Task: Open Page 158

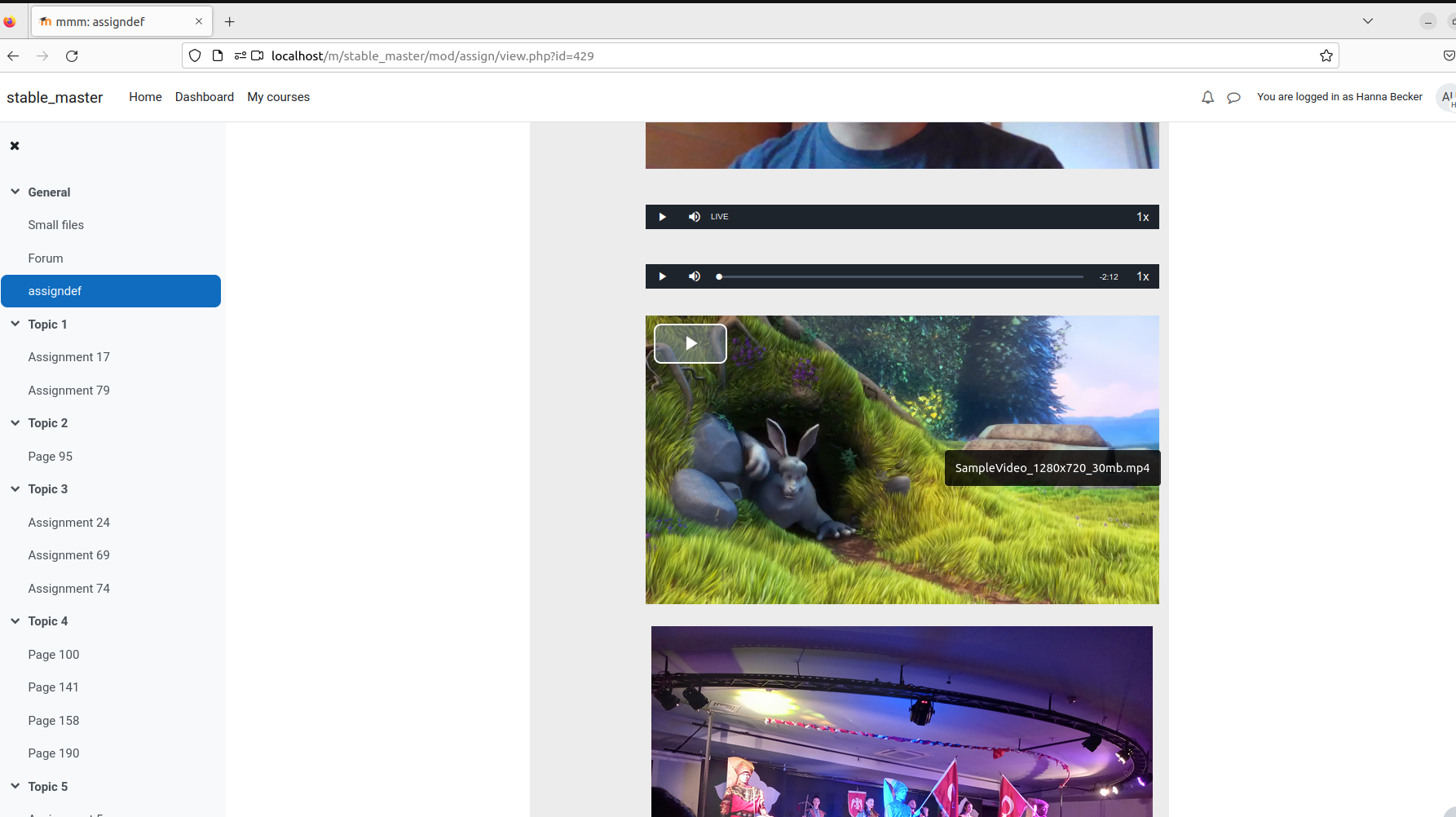Action: 54,721
